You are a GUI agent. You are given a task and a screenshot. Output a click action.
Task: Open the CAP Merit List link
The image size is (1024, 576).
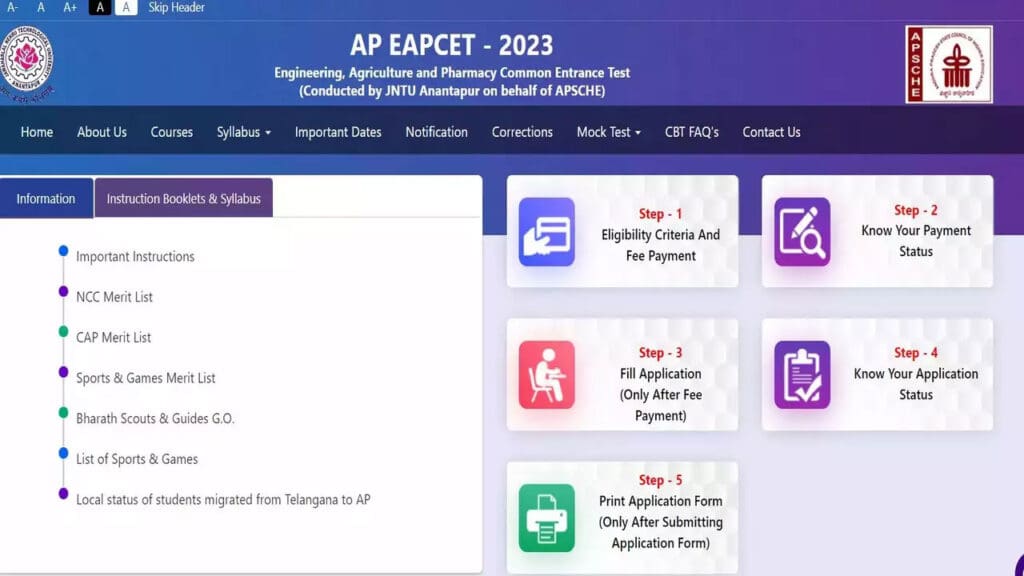tap(114, 338)
